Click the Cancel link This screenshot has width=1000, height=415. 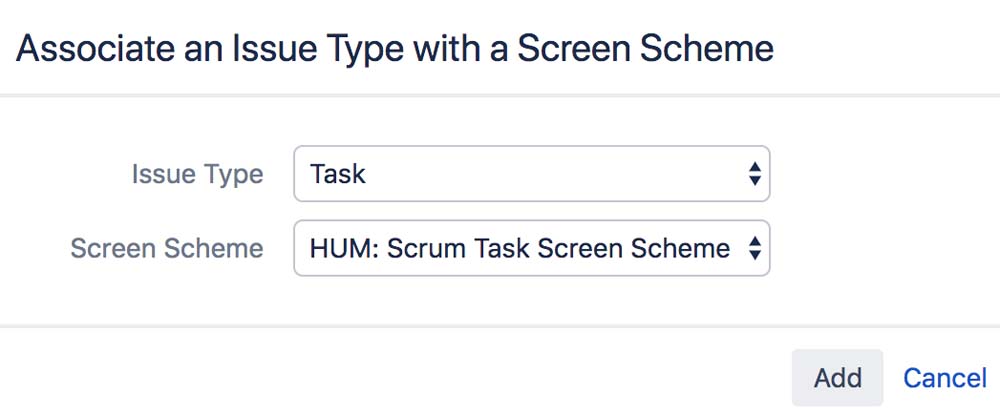point(945,378)
